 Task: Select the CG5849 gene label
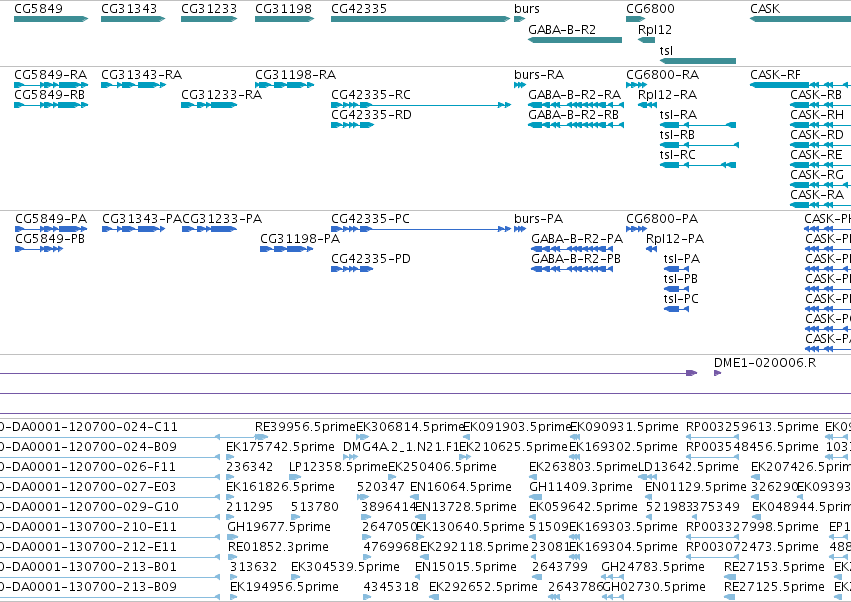(39, 9)
